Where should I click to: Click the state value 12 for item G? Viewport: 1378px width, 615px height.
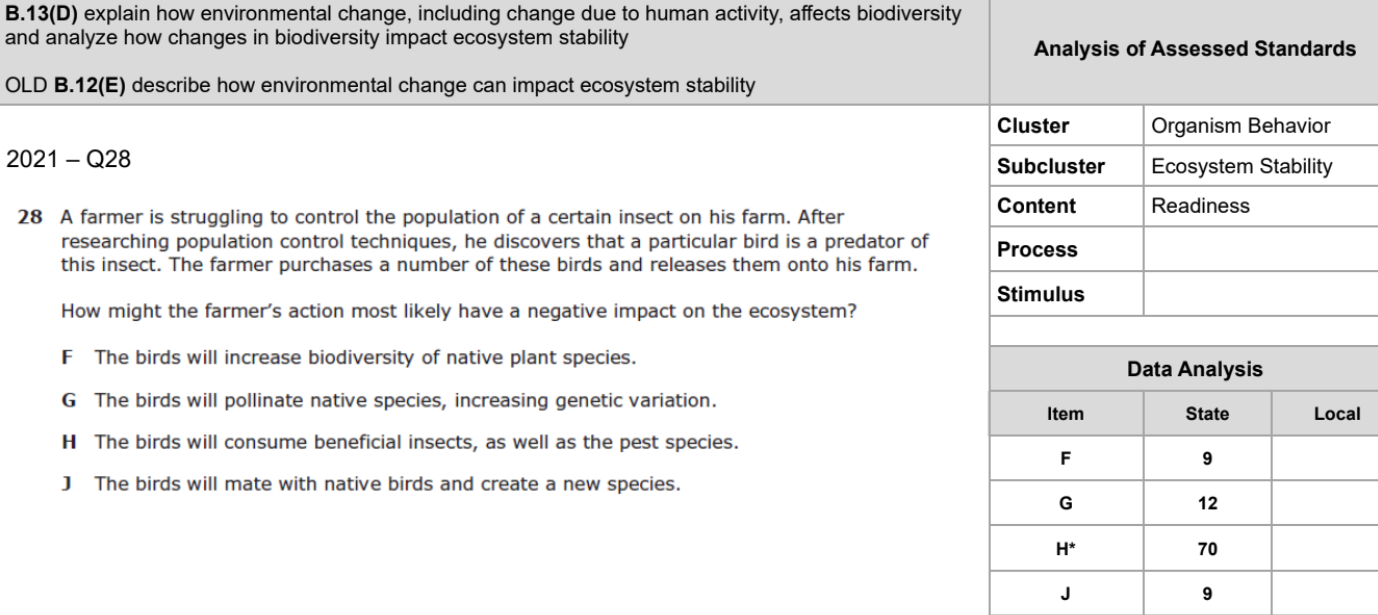tap(1207, 503)
